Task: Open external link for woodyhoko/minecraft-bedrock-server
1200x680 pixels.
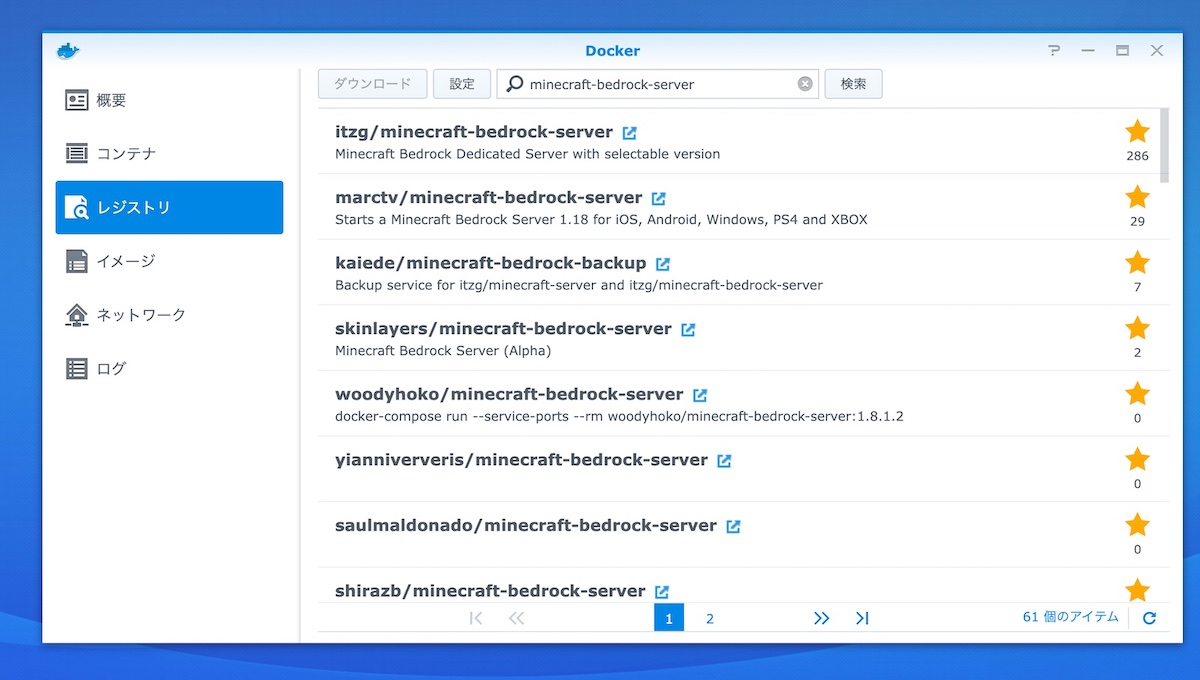Action: pos(700,395)
